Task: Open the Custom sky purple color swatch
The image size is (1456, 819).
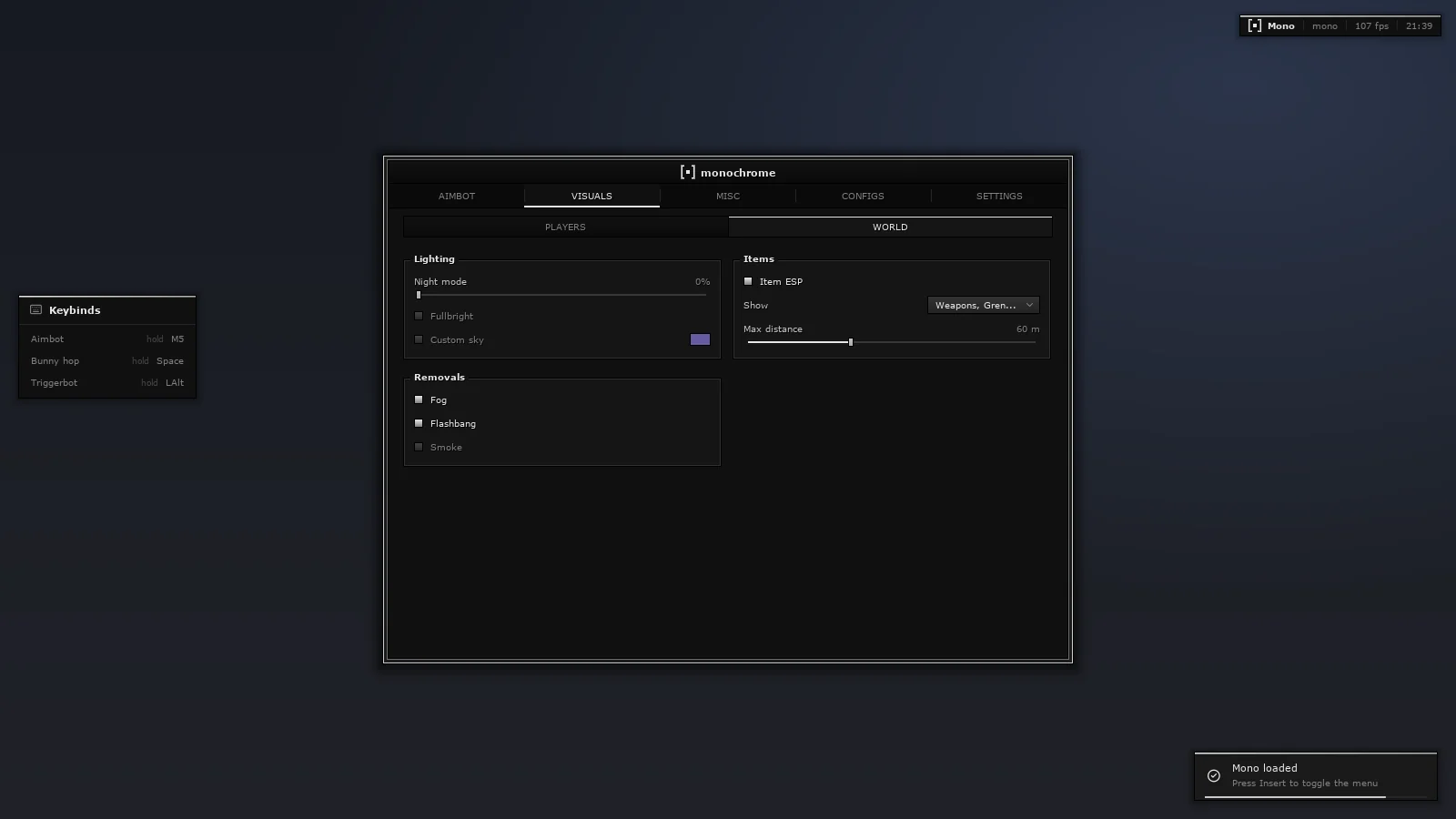Action: pos(700,339)
